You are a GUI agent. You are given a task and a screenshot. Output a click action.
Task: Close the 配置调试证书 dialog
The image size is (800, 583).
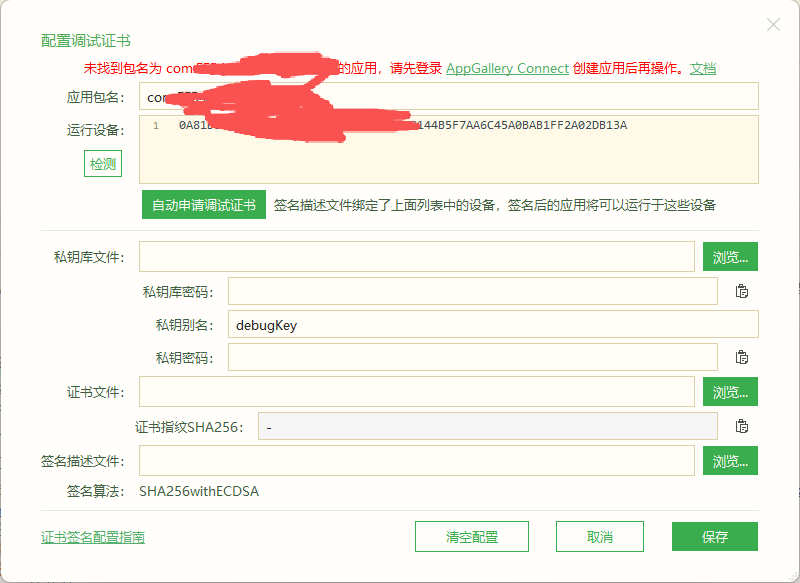(773, 25)
